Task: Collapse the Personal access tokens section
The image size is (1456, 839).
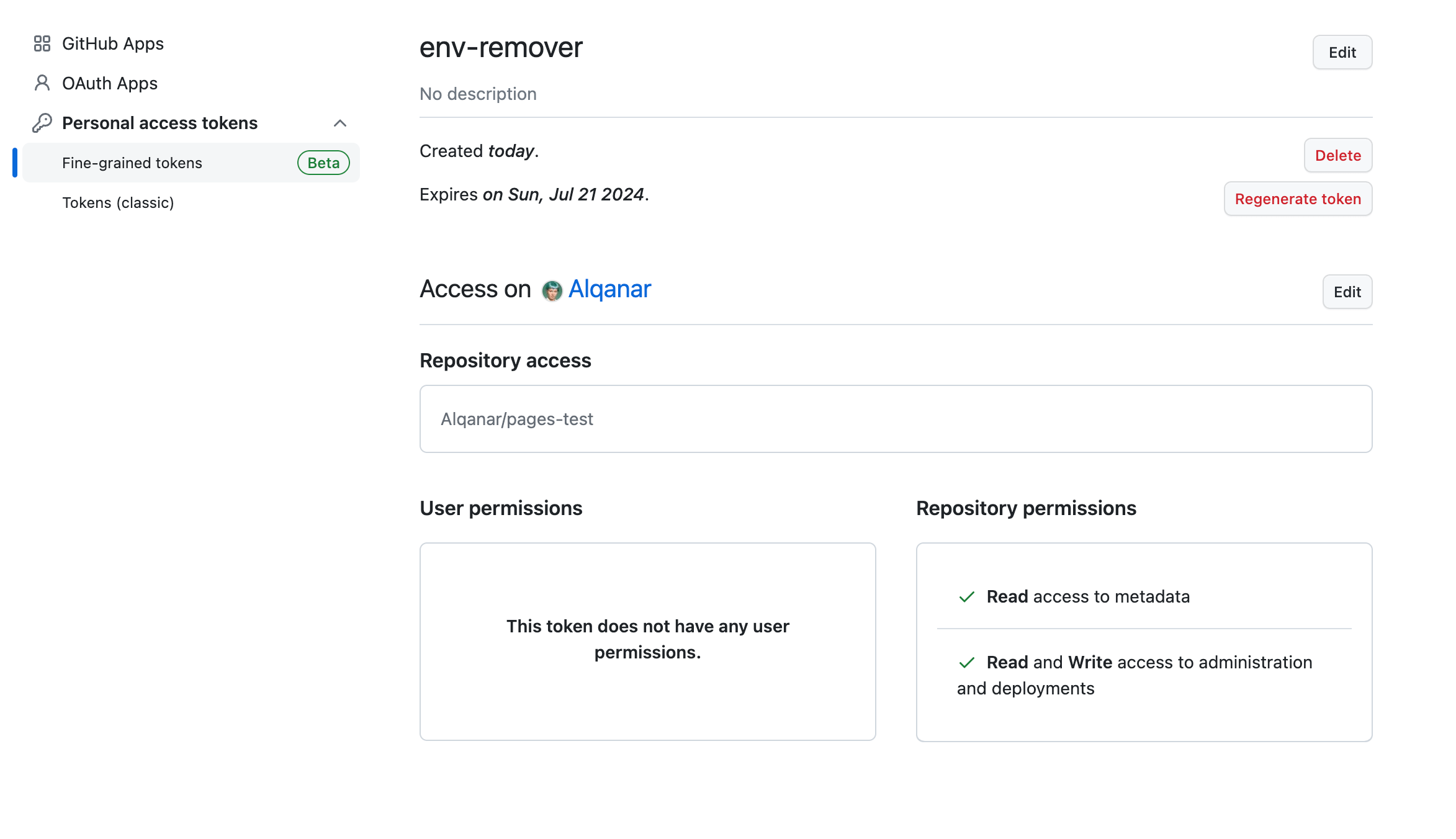Action: [340, 122]
